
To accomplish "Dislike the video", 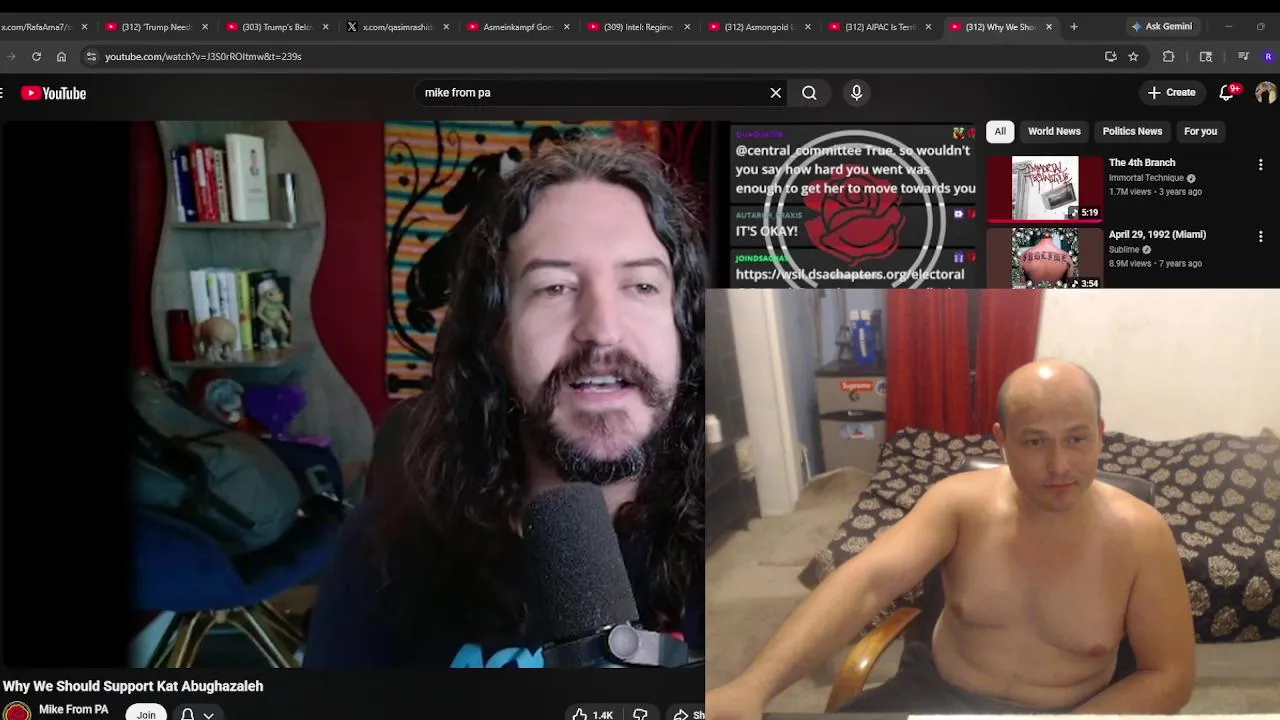I will pos(640,714).
